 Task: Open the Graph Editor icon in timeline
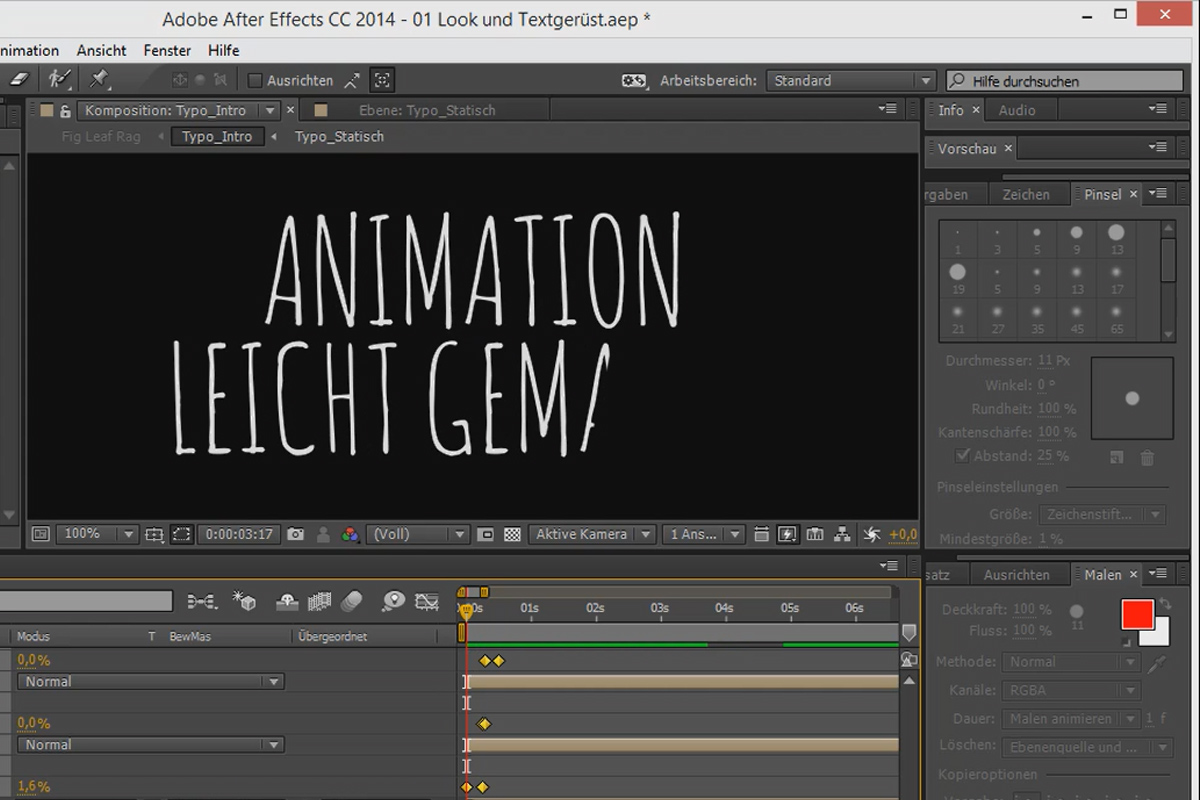(x=427, y=601)
